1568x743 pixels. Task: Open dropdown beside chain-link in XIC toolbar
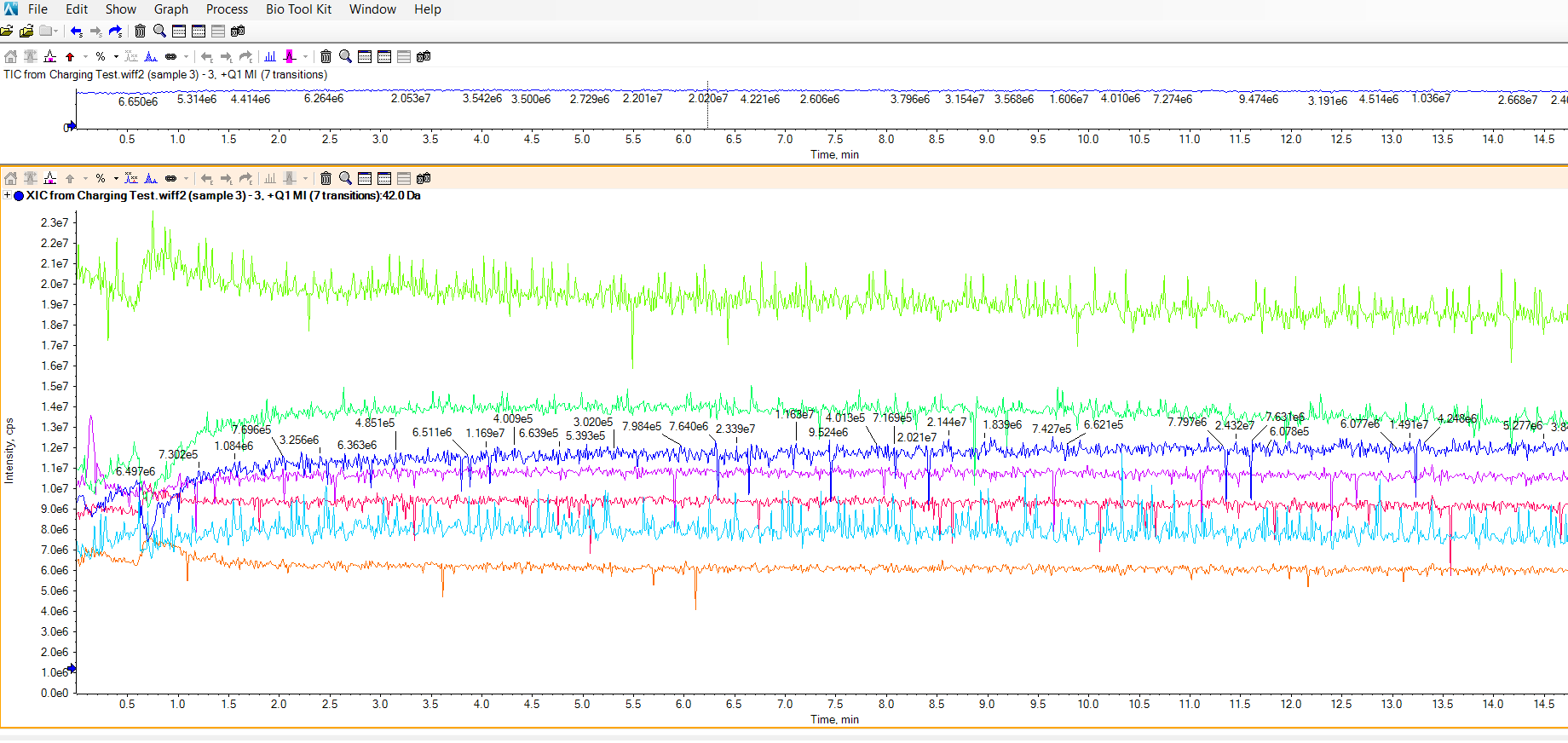pyautogui.click(x=186, y=179)
